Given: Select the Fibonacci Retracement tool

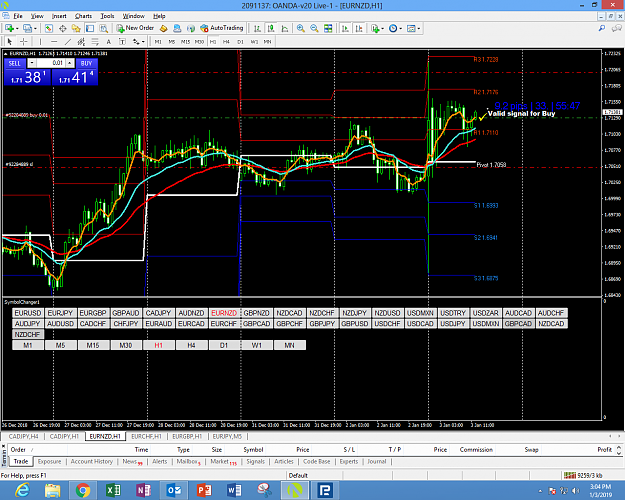Looking at the screenshot, I should [x=95, y=41].
